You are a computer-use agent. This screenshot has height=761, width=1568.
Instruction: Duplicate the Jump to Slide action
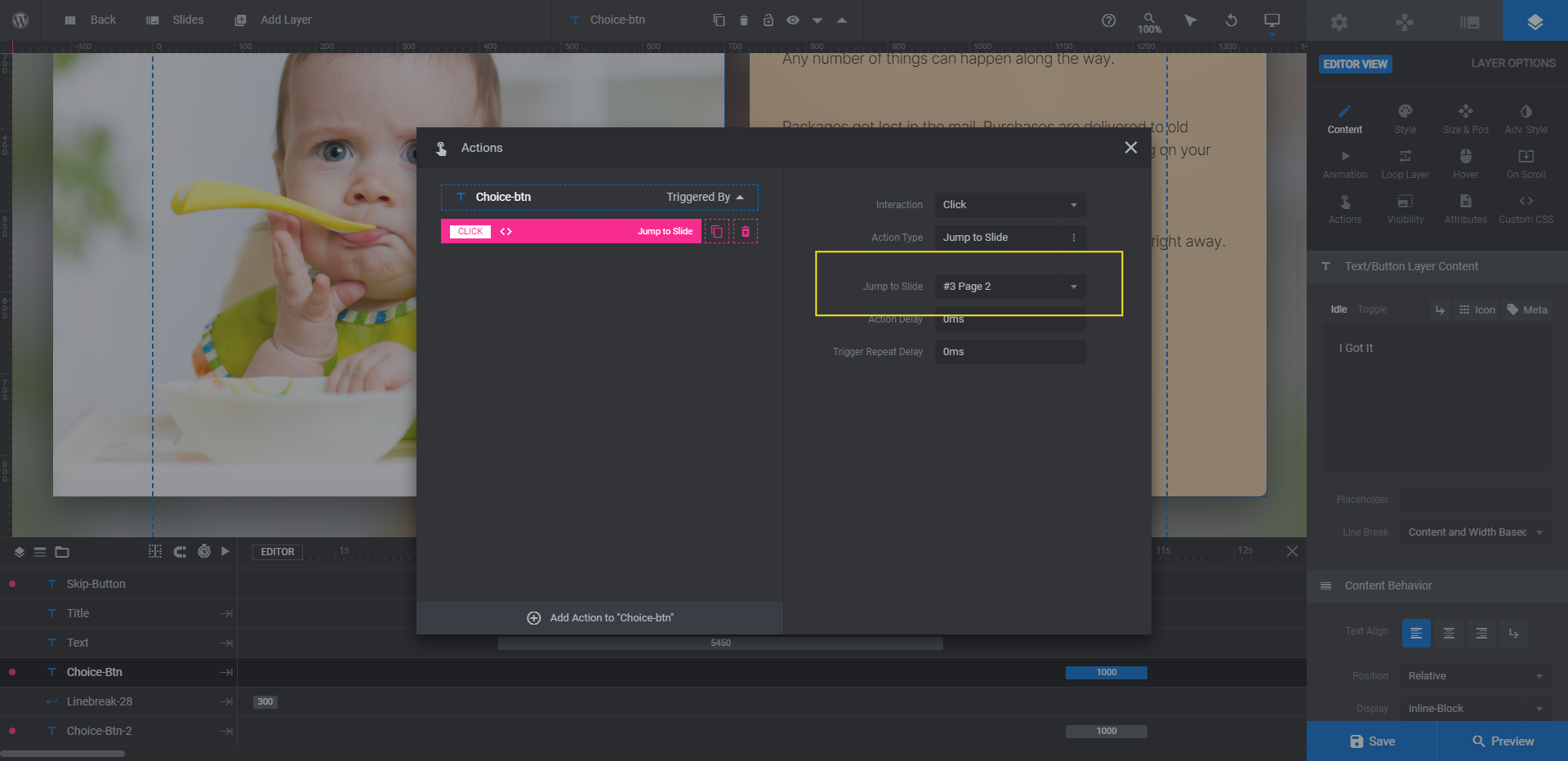[717, 231]
